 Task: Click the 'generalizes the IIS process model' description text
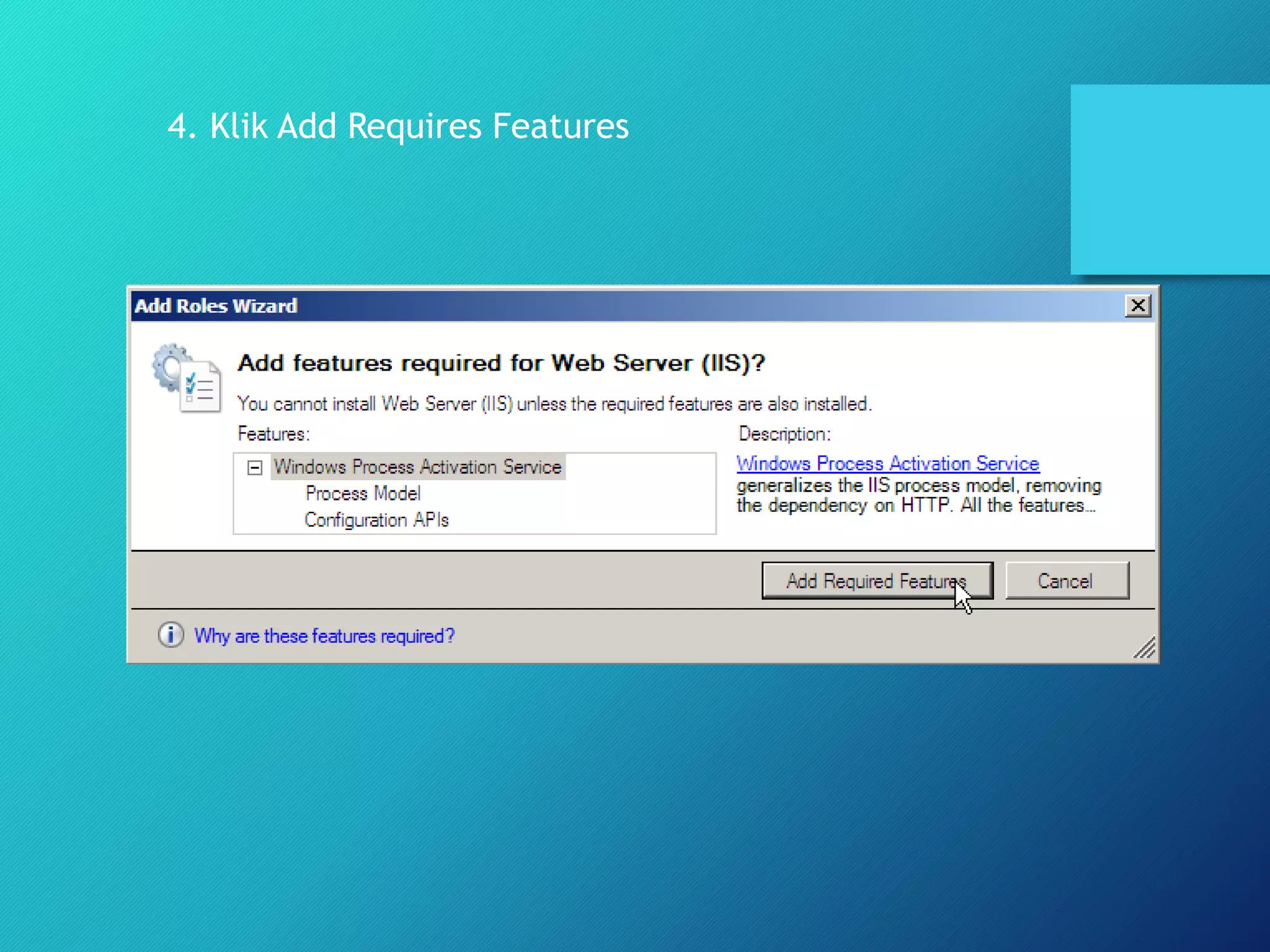(919, 495)
